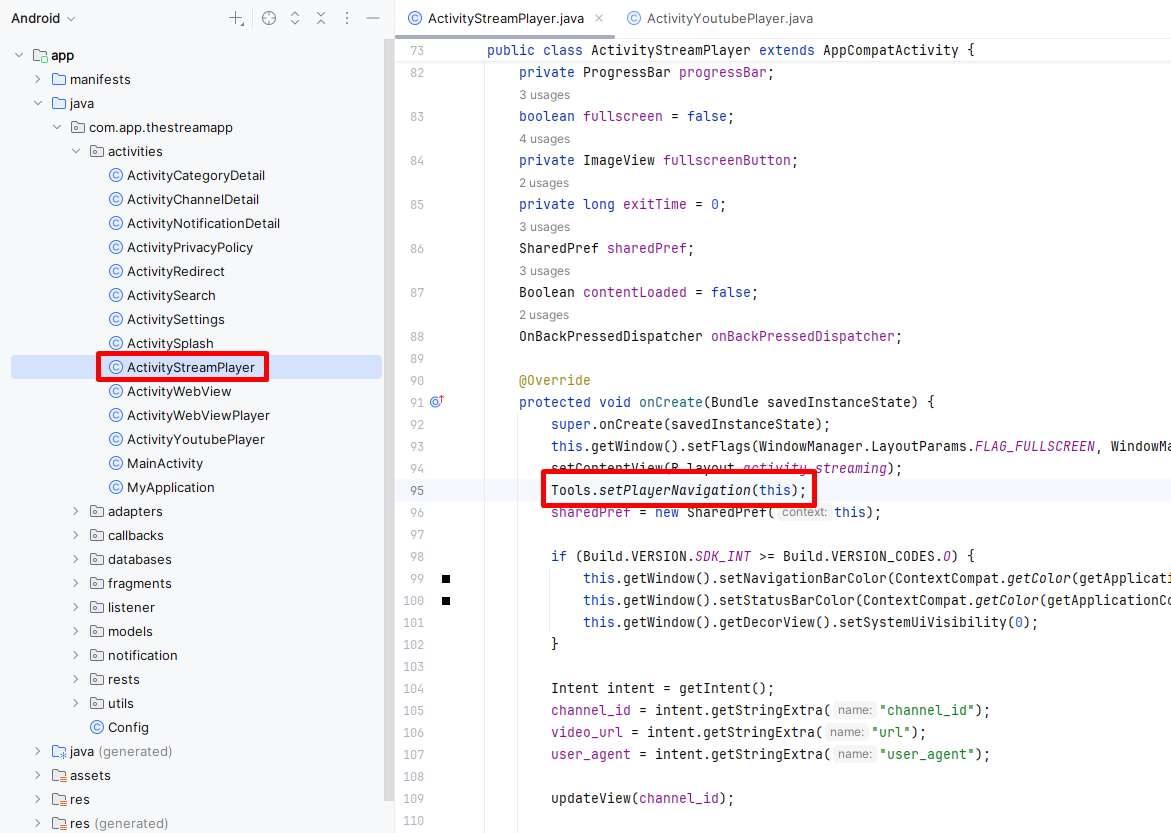1171x833 pixels.
Task: Click the project tree vertical scrollbar
Action: pyautogui.click(x=388, y=418)
